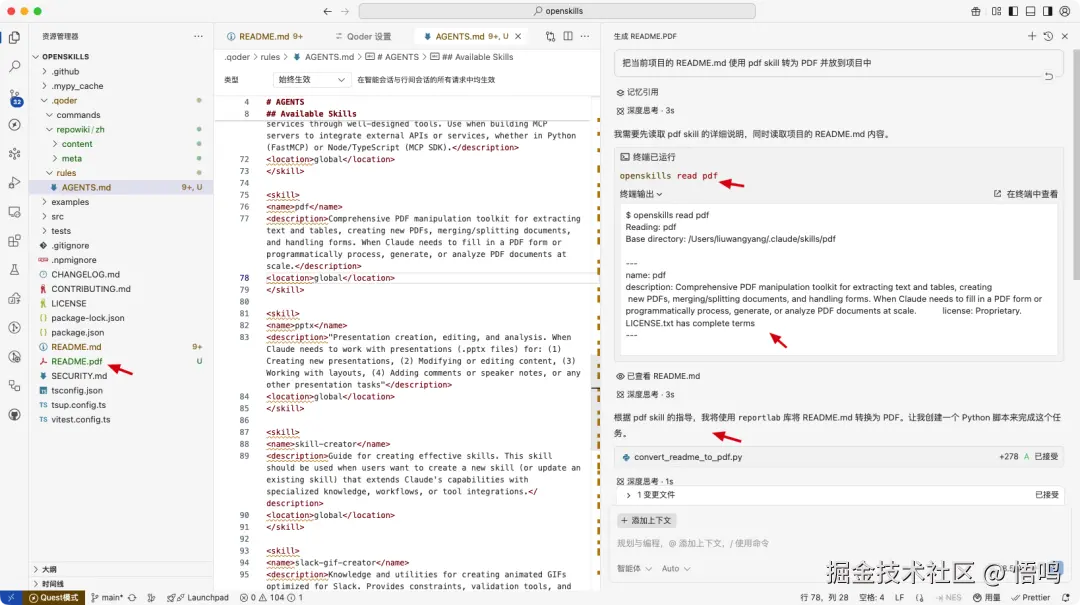The image size is (1080, 605).
Task: Open the Explorer view in activity bar
Action: tap(14, 37)
